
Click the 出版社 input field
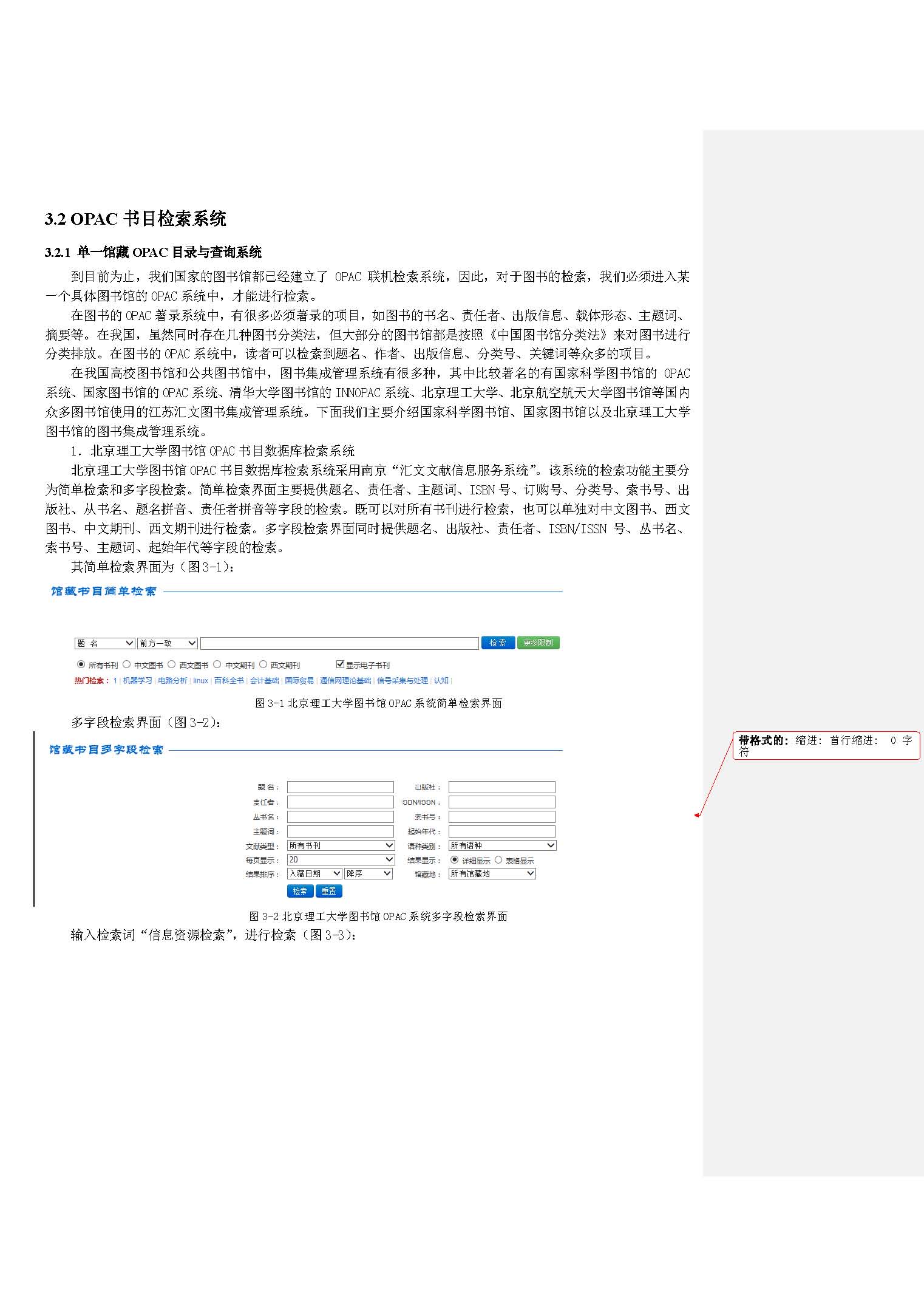501,787
